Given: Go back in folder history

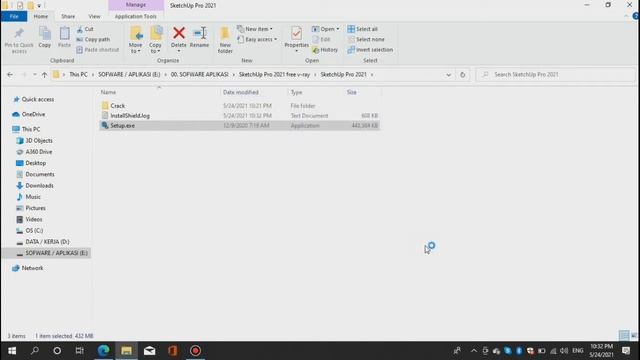Looking at the screenshot, I should coord(10,75).
